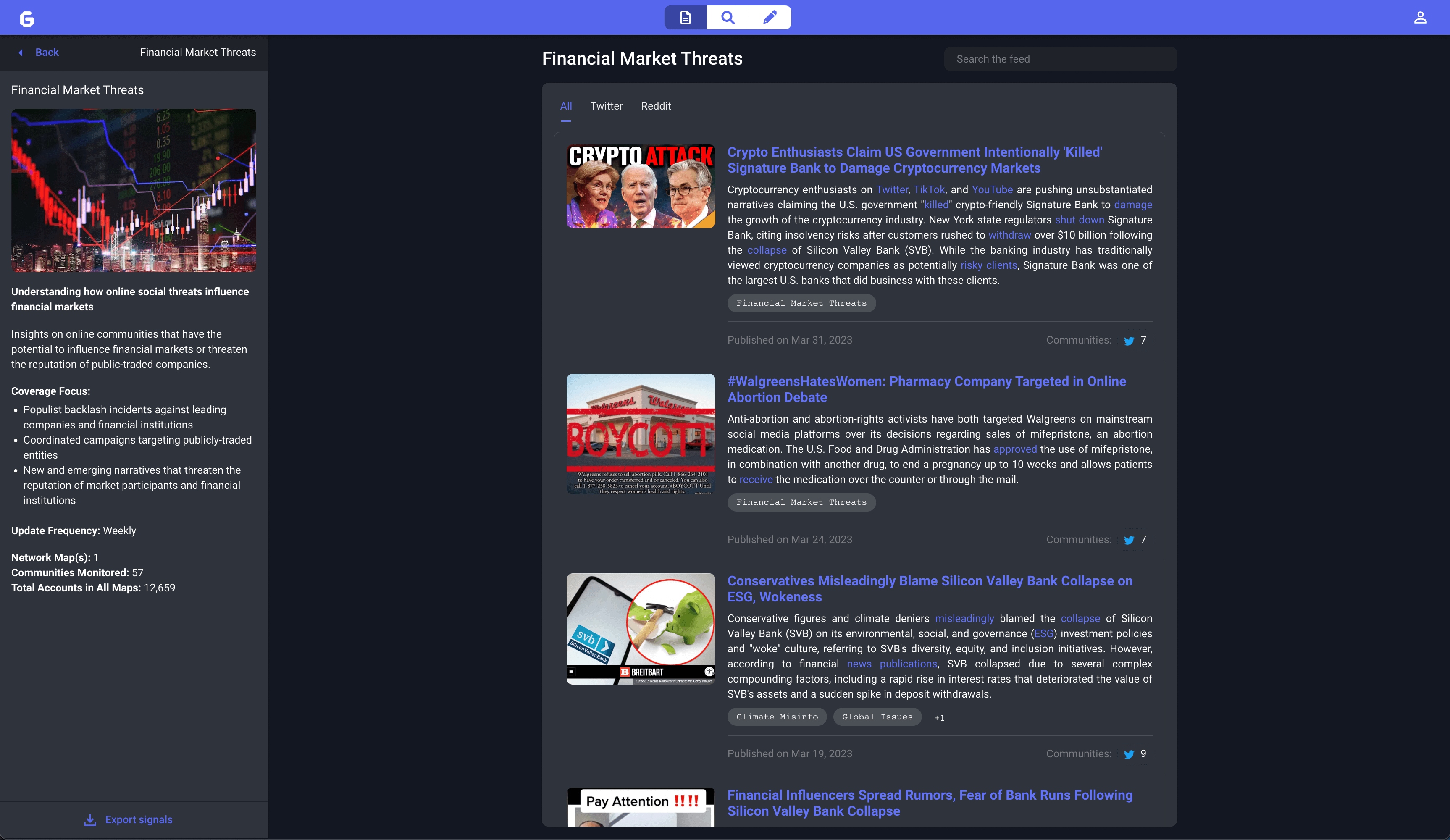Screen dimensions: 1450x840
Task: Click the "misleadingly" hyperlink
Action: (964, 619)
